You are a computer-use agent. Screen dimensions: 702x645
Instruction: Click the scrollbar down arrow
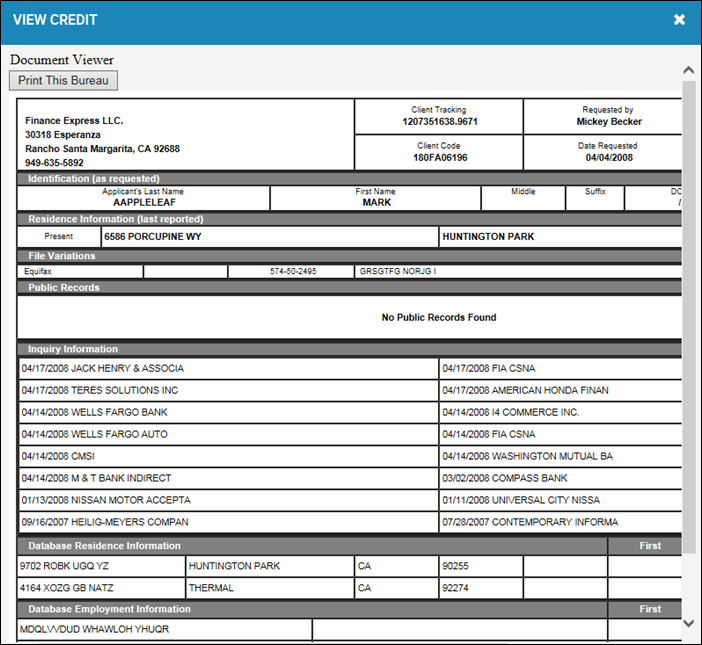[689, 623]
